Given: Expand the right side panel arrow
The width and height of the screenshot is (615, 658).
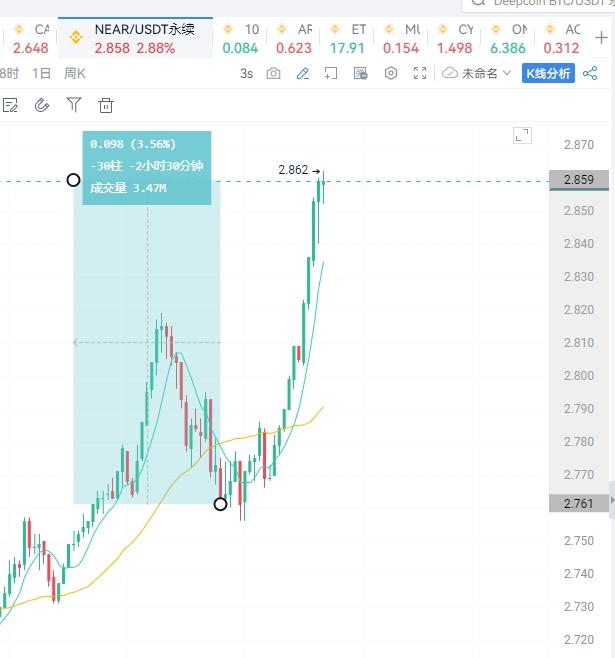Looking at the screenshot, I should click(x=612, y=500).
